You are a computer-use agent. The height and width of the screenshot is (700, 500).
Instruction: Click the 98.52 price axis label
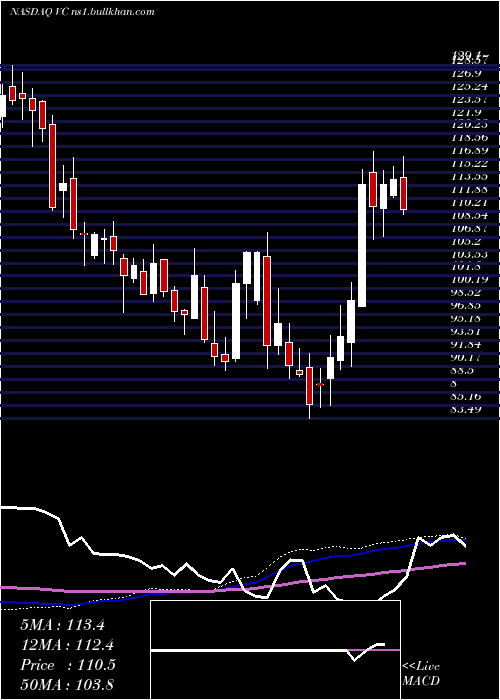[x=467, y=293]
